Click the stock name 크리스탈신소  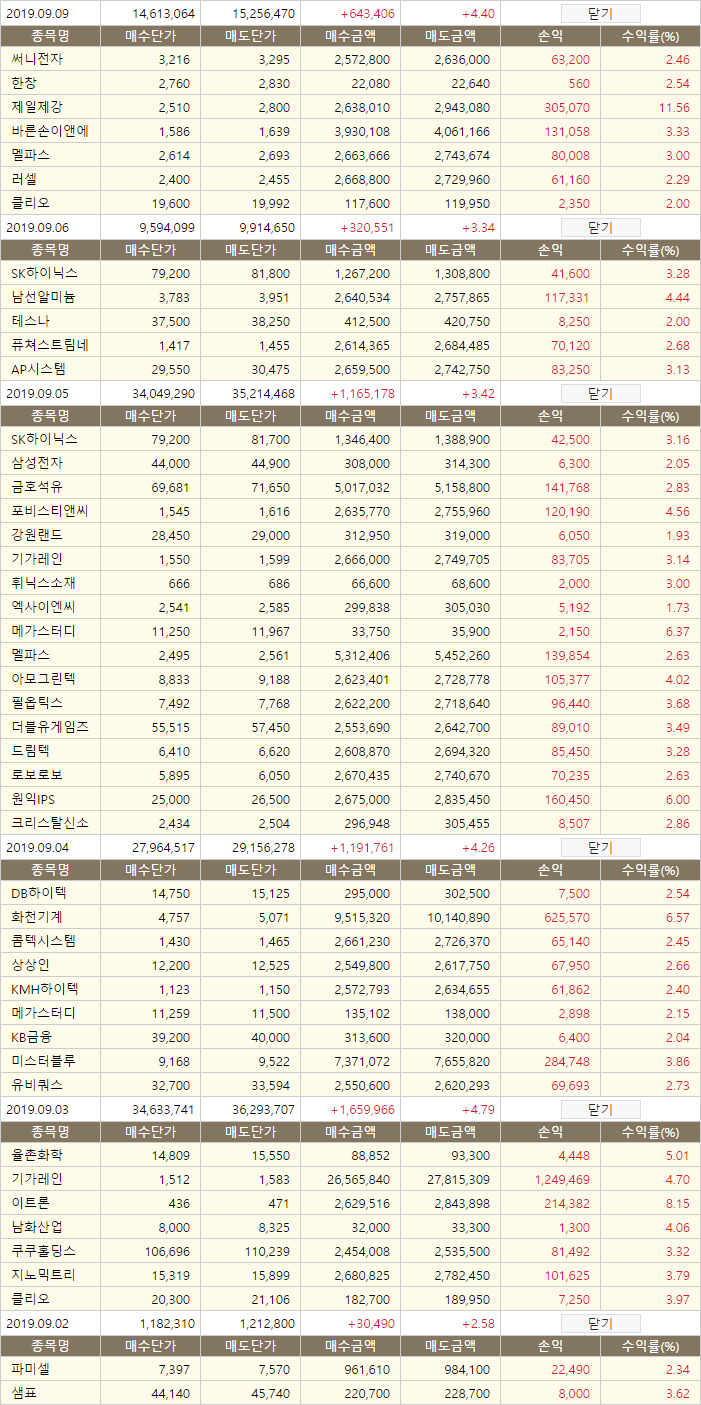50,823
